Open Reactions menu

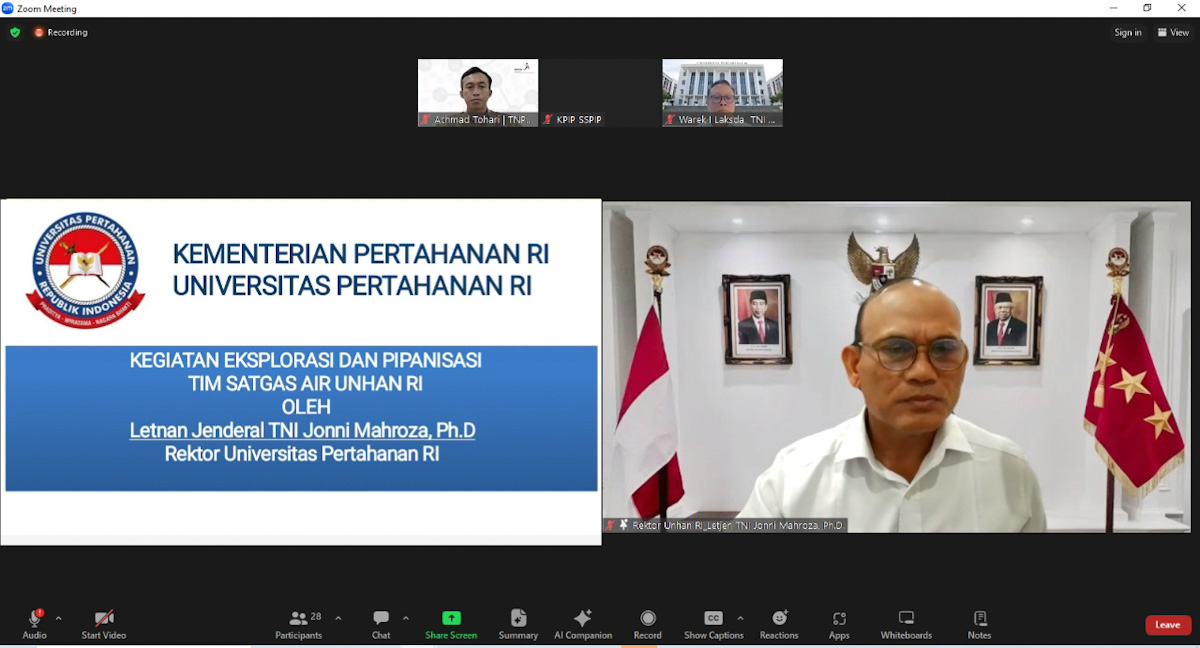(x=779, y=624)
